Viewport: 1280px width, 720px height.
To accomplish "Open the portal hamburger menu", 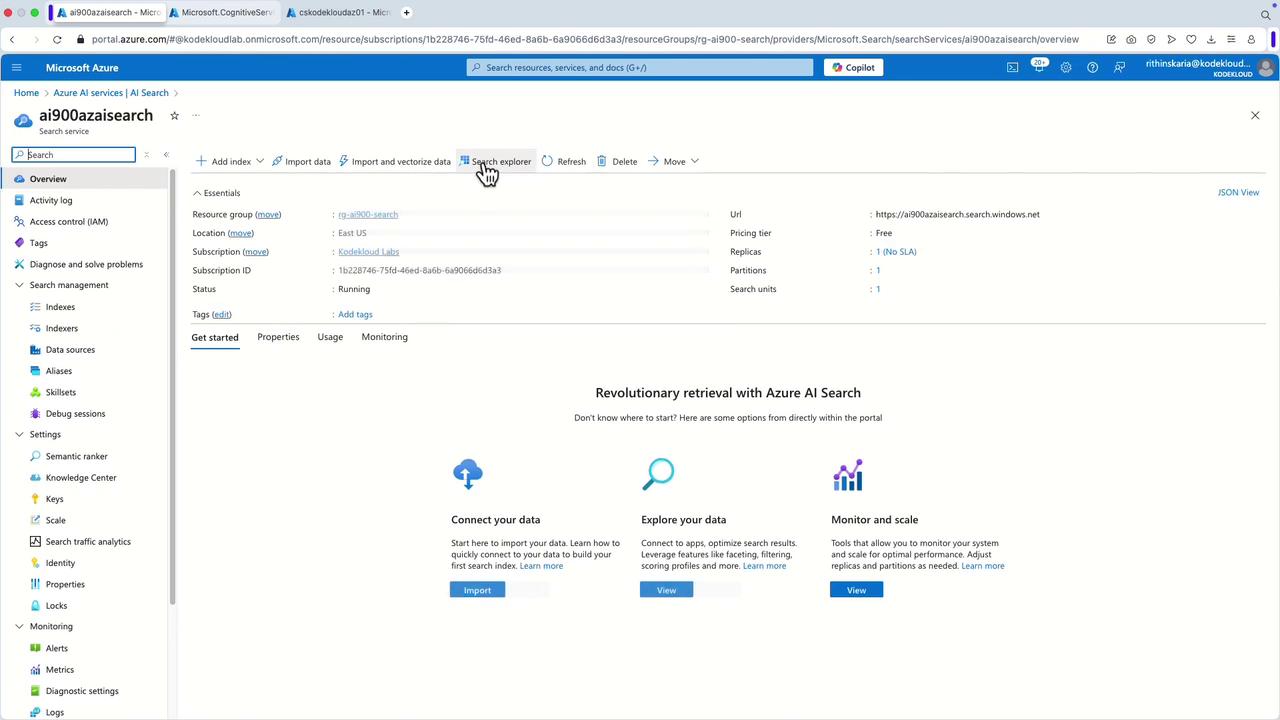I will pyautogui.click(x=16, y=68).
